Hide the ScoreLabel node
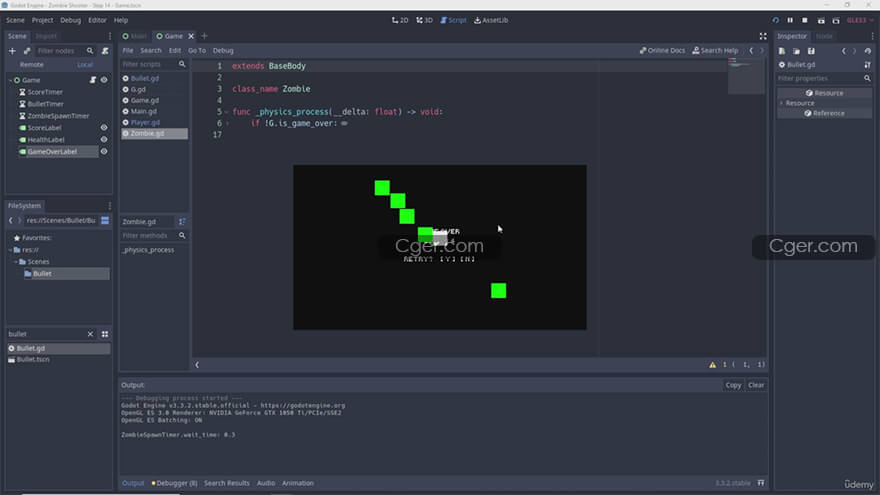Screen dimensions: 880x495 click(103, 128)
